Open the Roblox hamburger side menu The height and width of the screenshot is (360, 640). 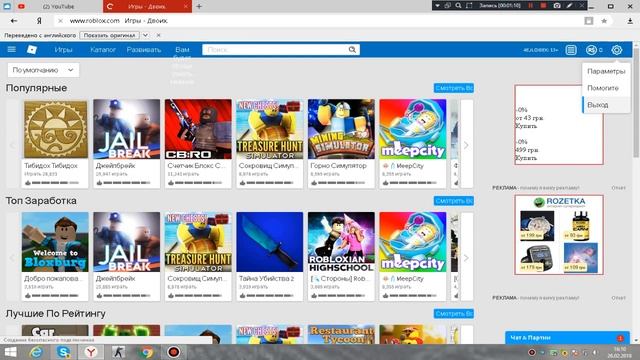click(11, 49)
